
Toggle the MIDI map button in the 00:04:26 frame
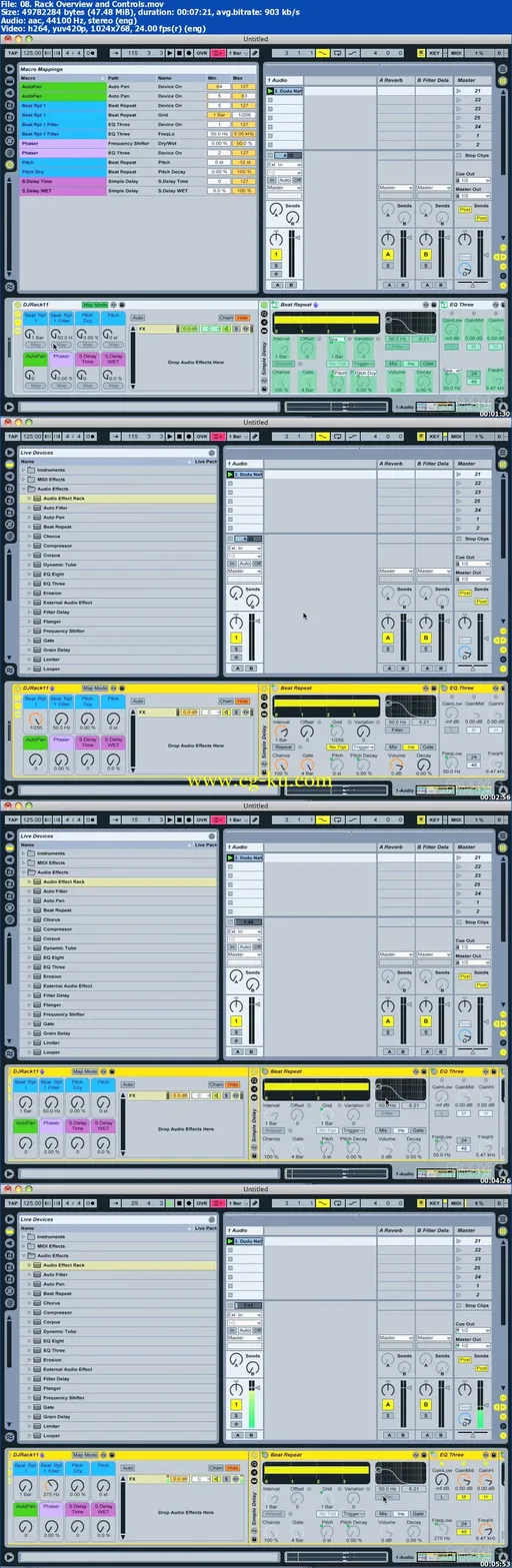[456, 819]
